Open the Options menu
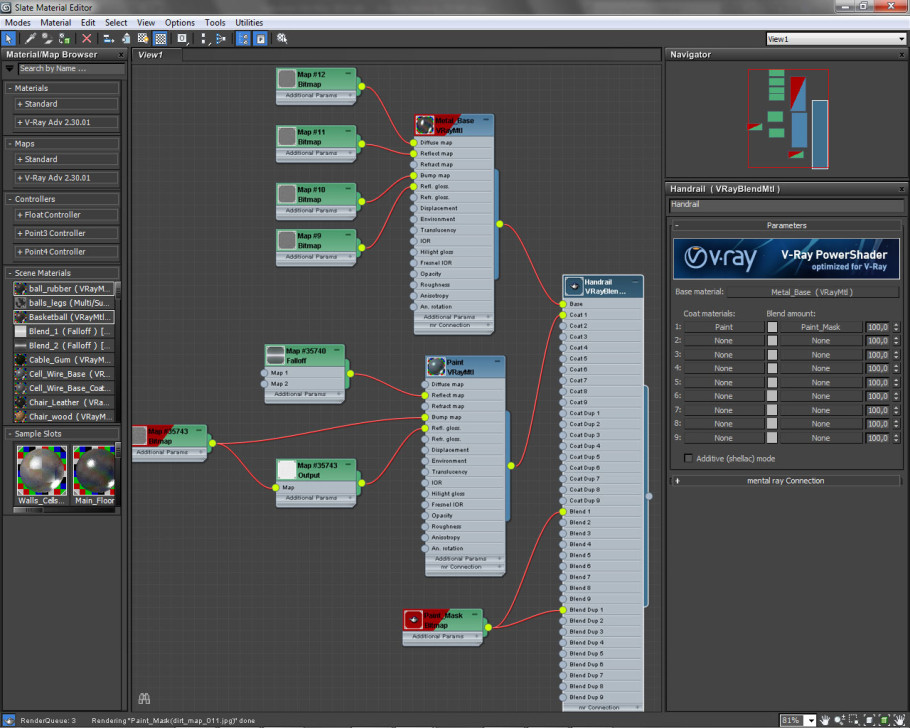 coord(180,23)
